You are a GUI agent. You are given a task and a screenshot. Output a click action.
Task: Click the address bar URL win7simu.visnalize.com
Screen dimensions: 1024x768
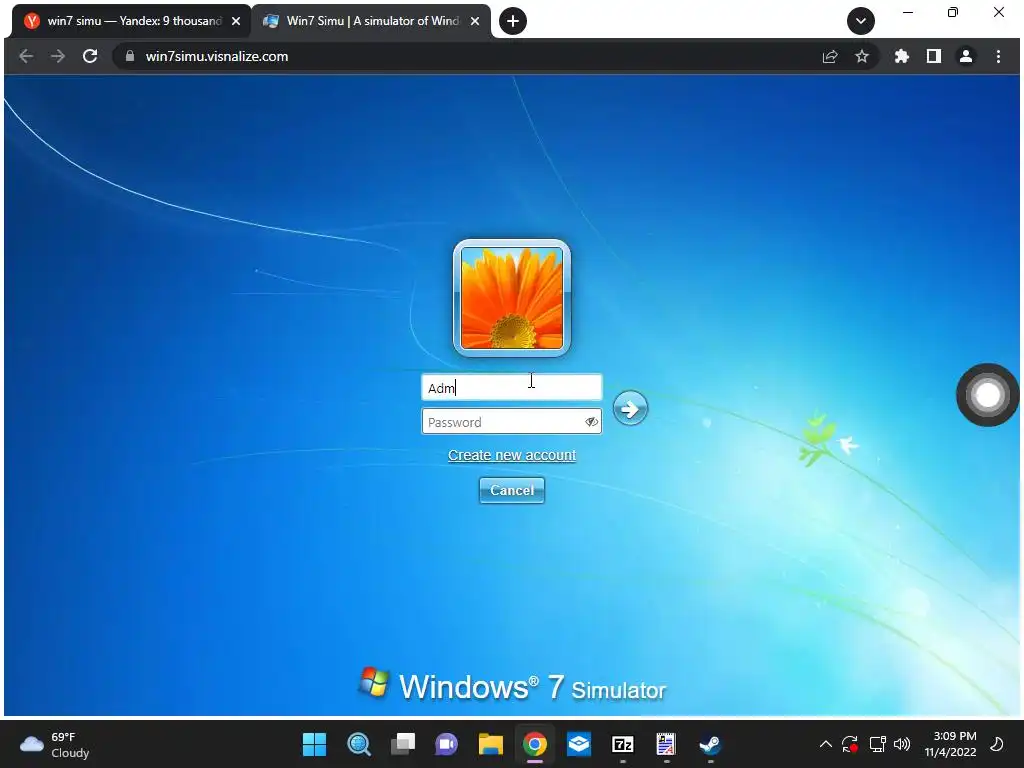click(217, 56)
